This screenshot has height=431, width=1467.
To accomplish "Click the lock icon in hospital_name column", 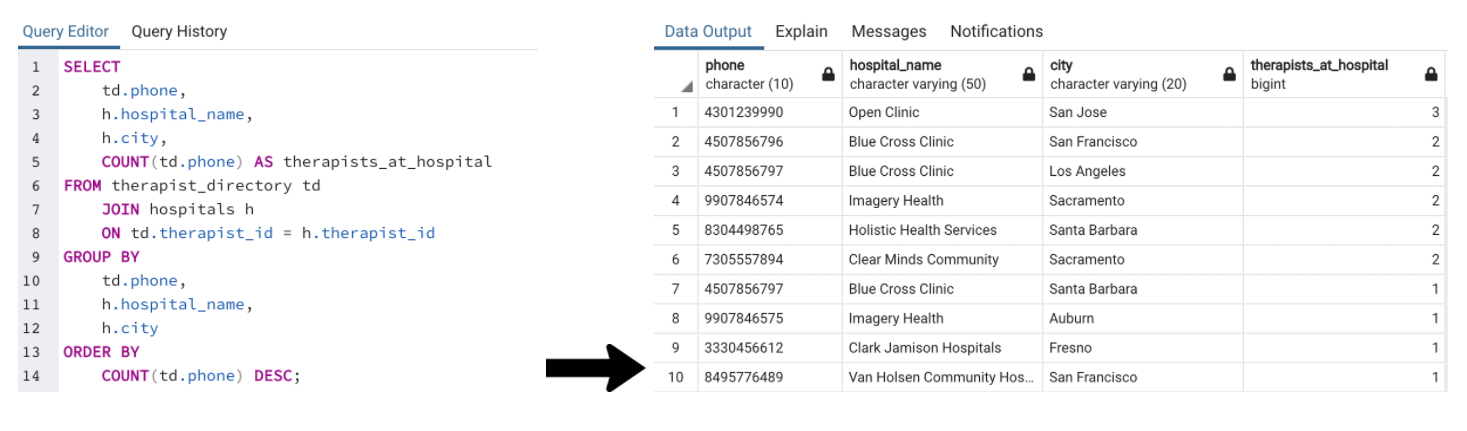I will (x=1028, y=75).
